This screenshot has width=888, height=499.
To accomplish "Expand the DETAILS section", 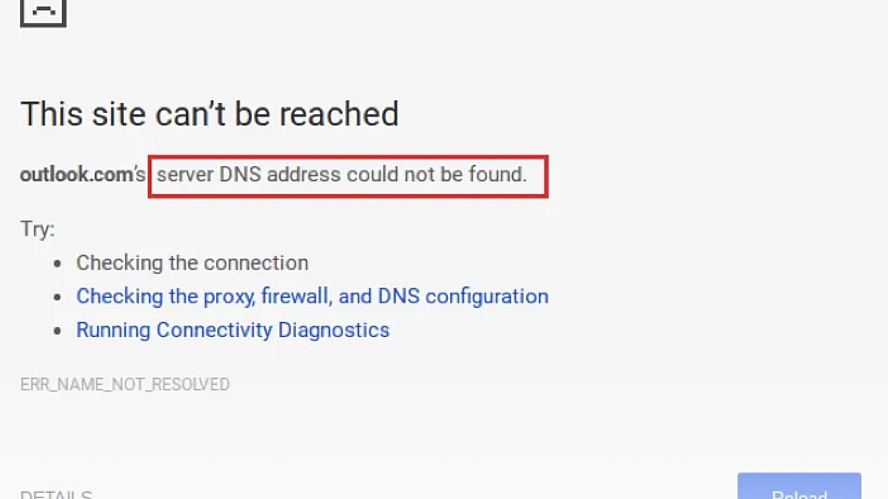I will point(56,494).
